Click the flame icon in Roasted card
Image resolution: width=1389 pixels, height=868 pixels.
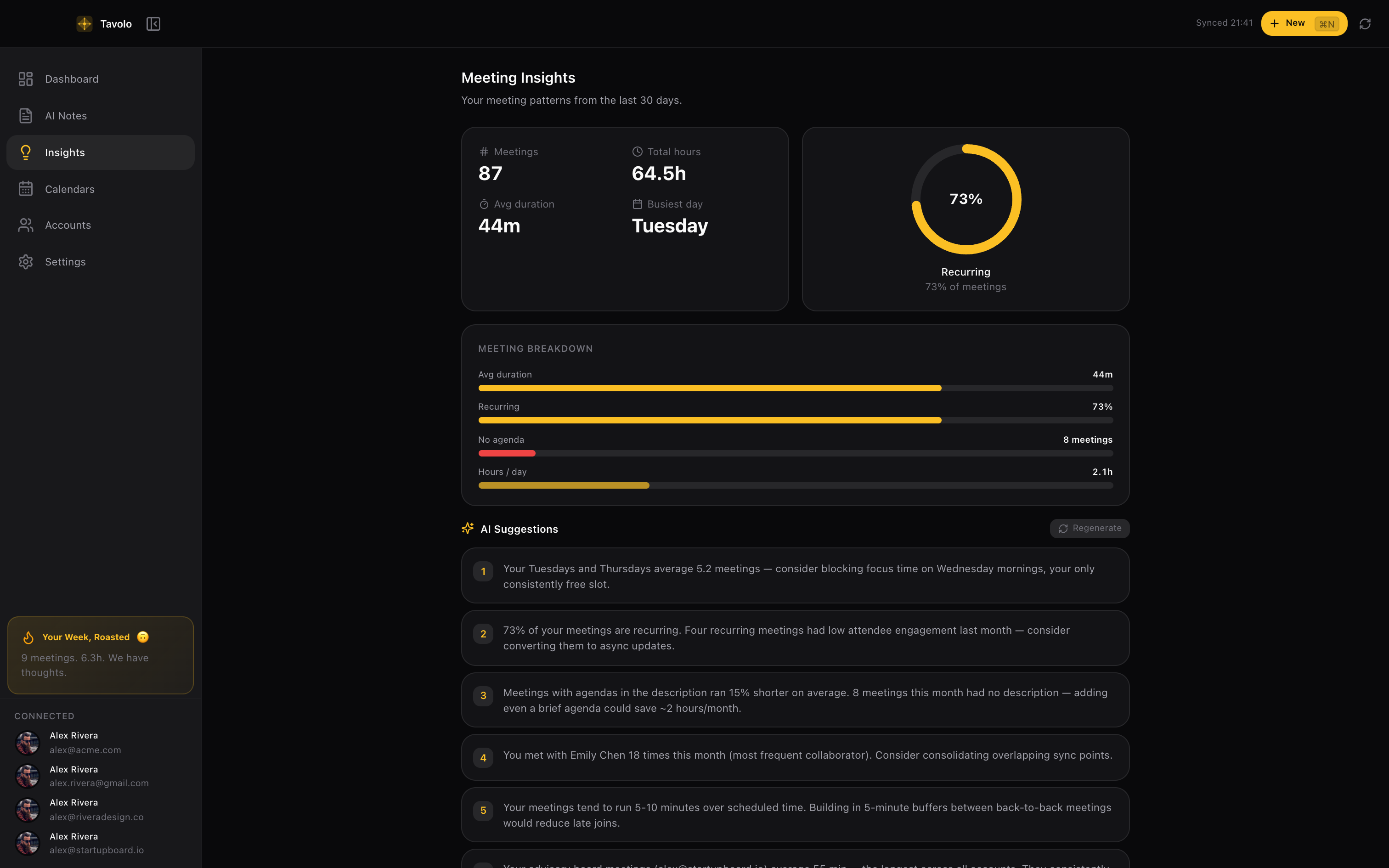(28, 637)
